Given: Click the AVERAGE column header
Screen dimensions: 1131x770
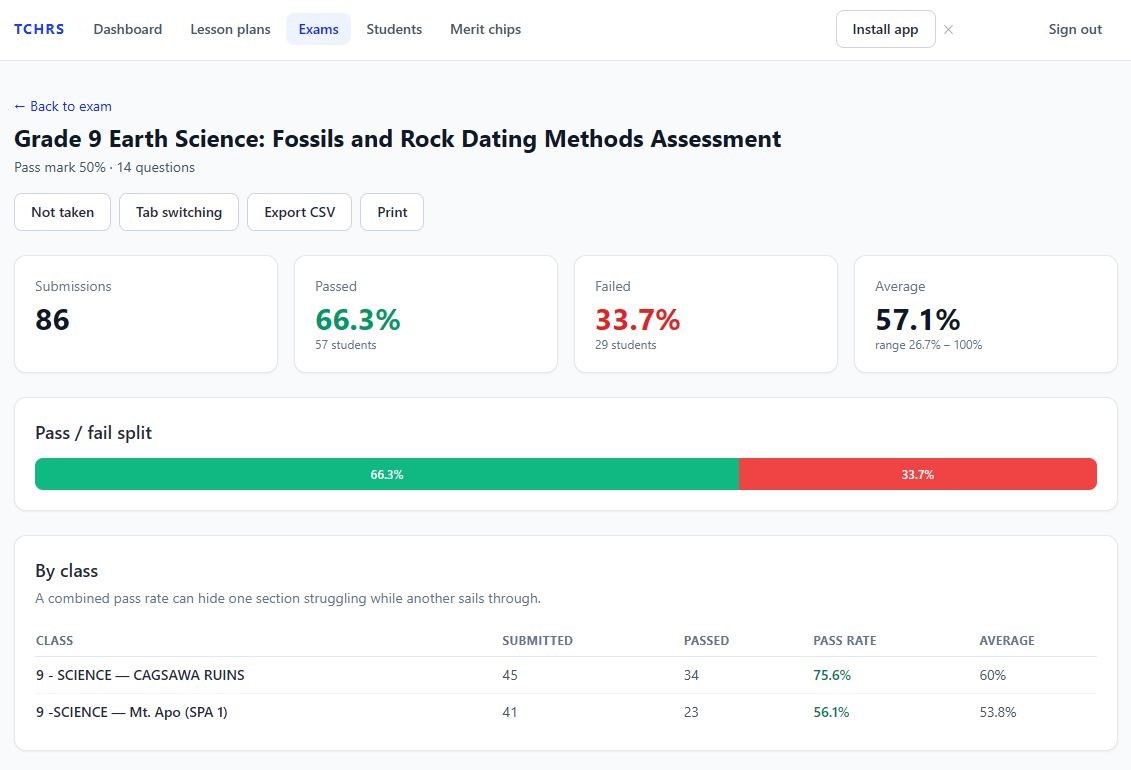Looking at the screenshot, I should 1007,640.
